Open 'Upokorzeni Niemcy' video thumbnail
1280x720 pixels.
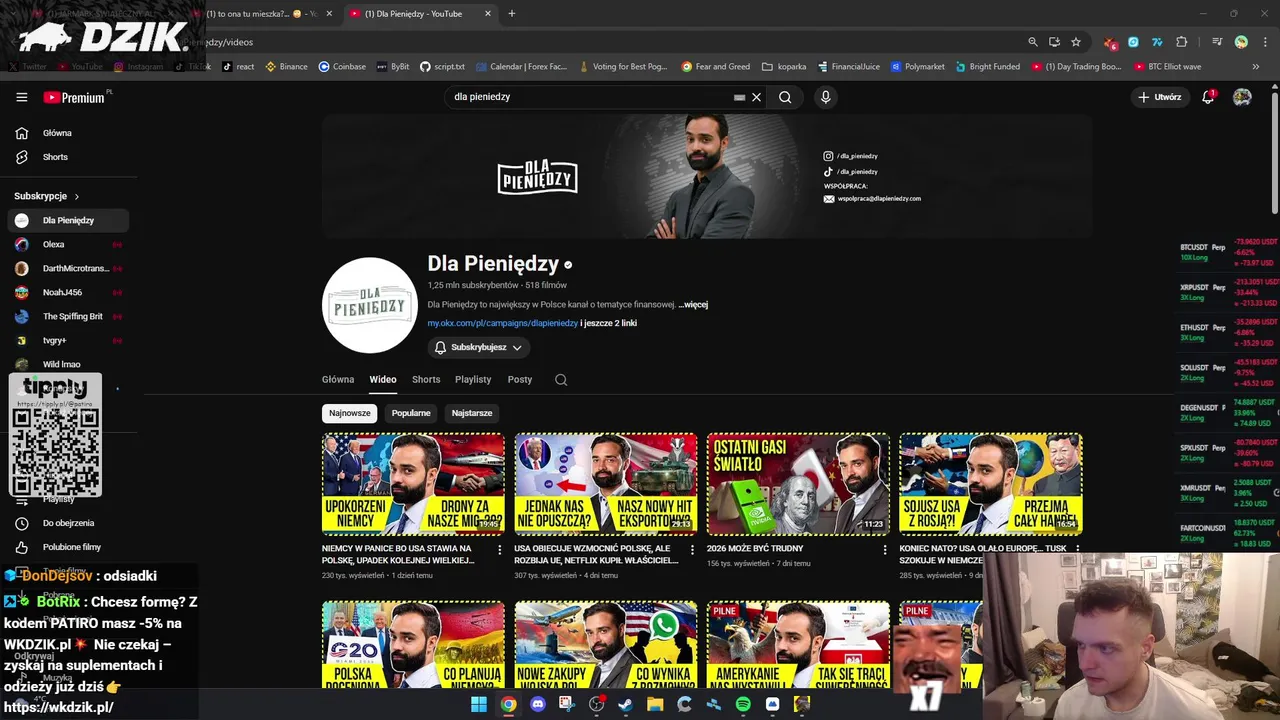click(413, 484)
